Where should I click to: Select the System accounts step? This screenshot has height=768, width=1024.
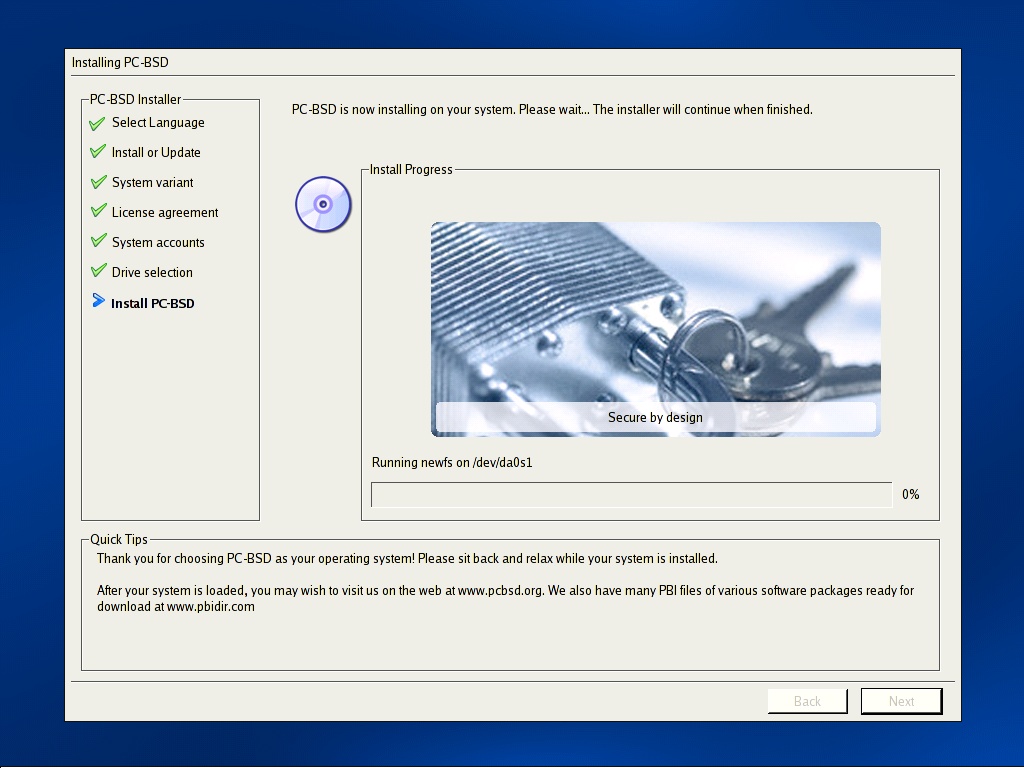pyautogui.click(x=158, y=243)
